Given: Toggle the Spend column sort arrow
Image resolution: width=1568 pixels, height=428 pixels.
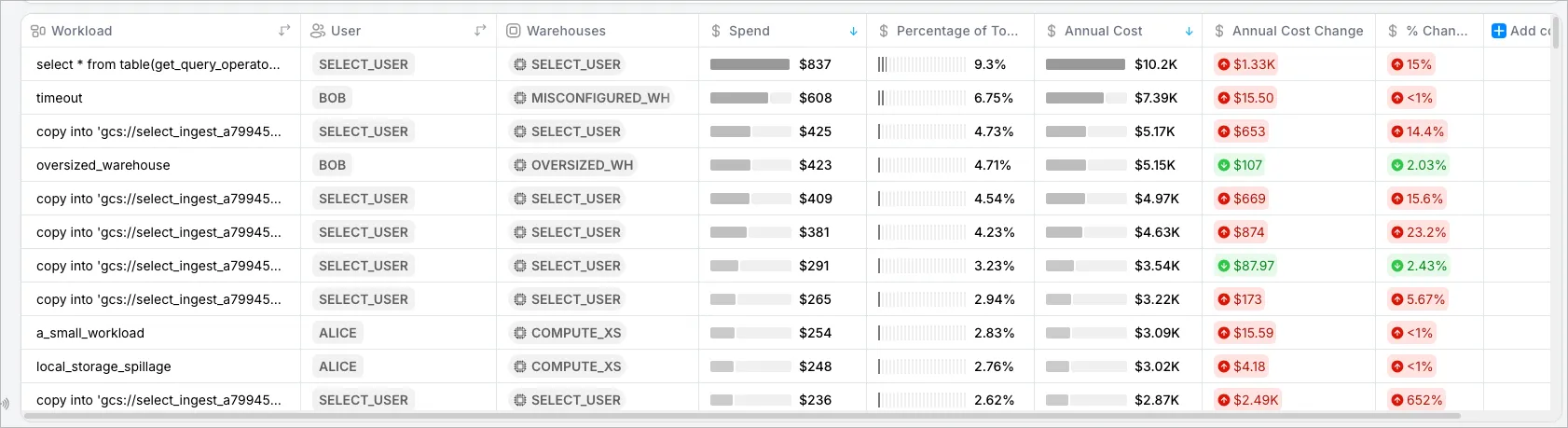Looking at the screenshot, I should point(853,31).
